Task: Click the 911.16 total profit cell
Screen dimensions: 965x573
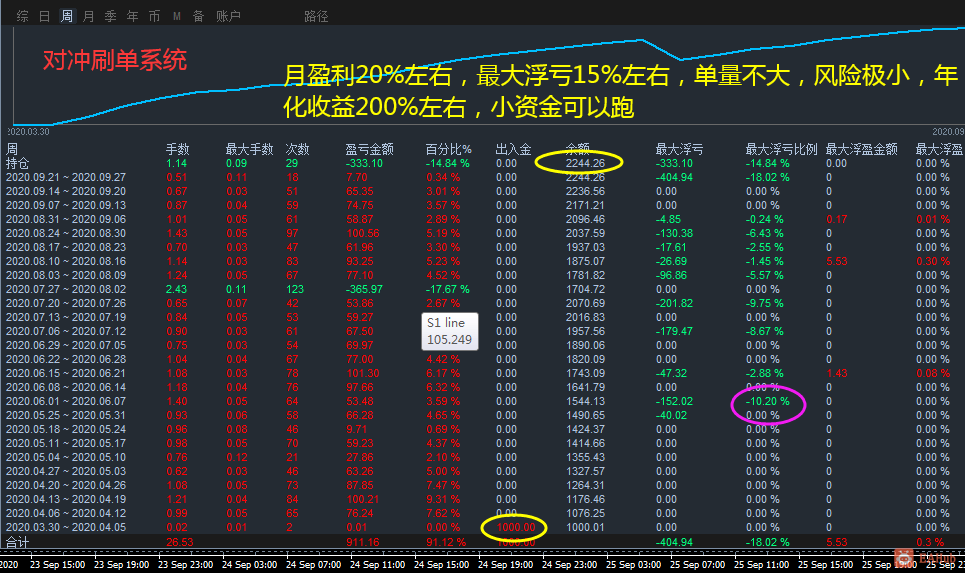Action: (x=362, y=542)
